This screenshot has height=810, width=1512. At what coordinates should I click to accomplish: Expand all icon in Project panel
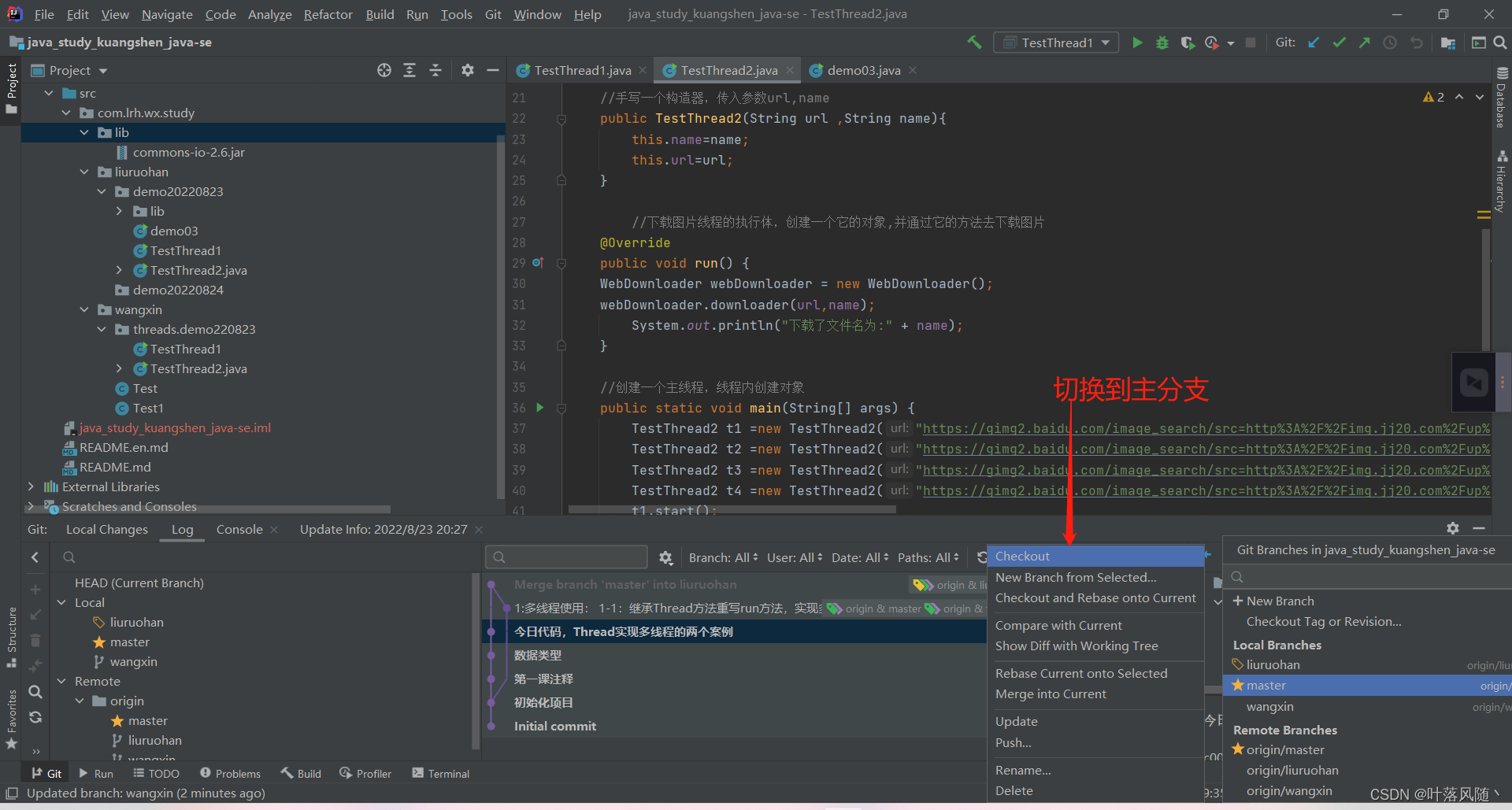[409, 70]
